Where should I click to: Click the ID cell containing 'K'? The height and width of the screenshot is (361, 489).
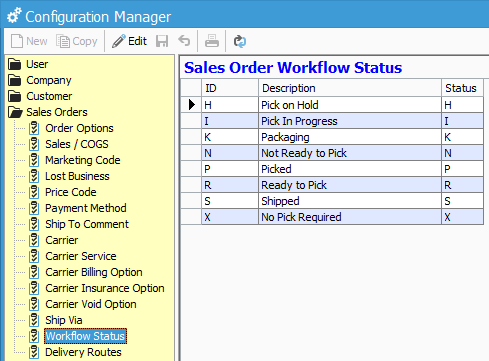(x=230, y=137)
